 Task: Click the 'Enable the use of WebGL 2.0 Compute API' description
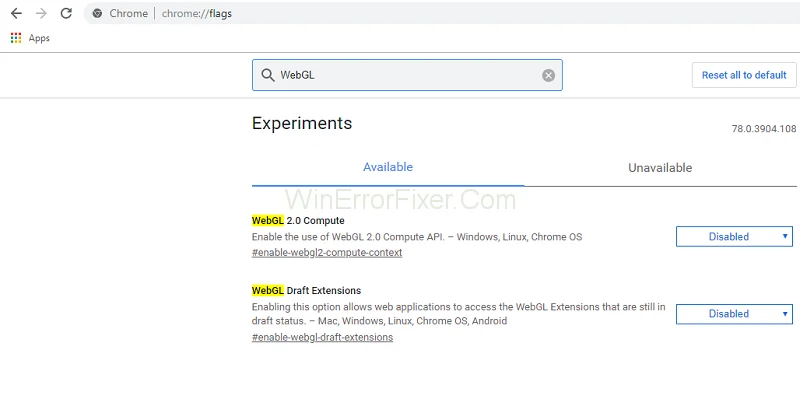click(x=417, y=237)
